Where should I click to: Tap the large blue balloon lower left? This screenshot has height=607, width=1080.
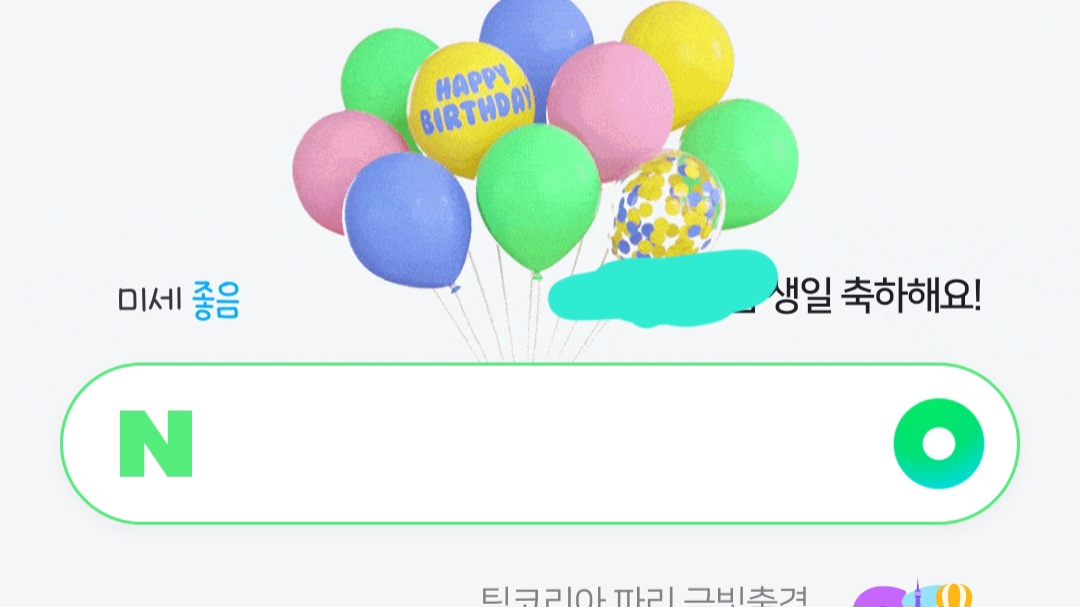point(408,220)
